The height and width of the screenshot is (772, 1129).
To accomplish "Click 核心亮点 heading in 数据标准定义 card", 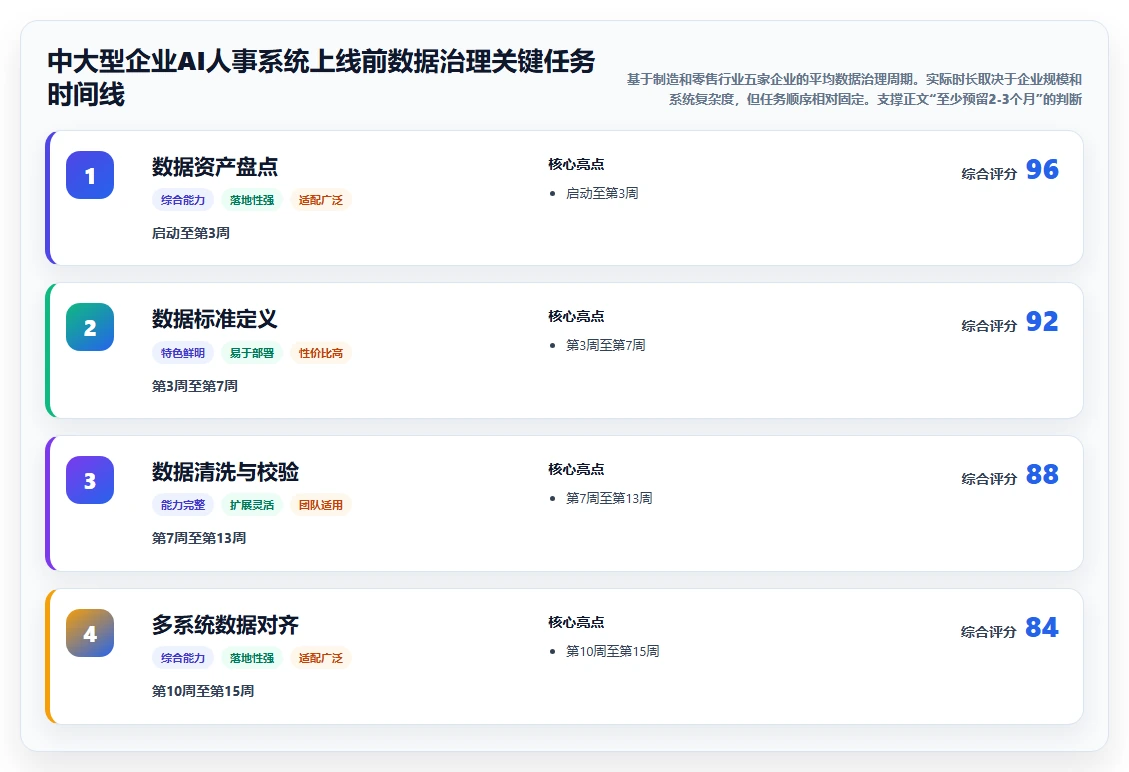I will pos(576,316).
